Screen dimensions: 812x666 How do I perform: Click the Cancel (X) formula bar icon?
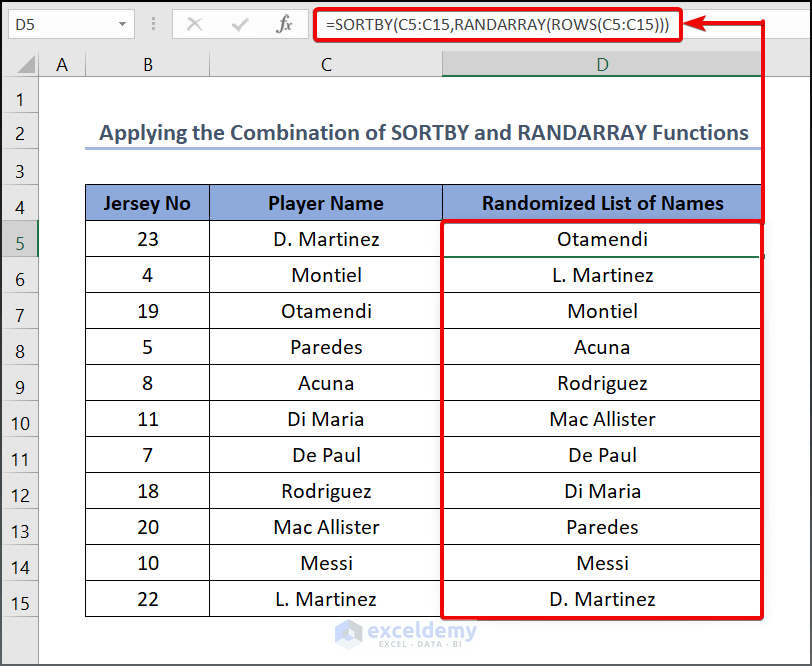pos(195,24)
